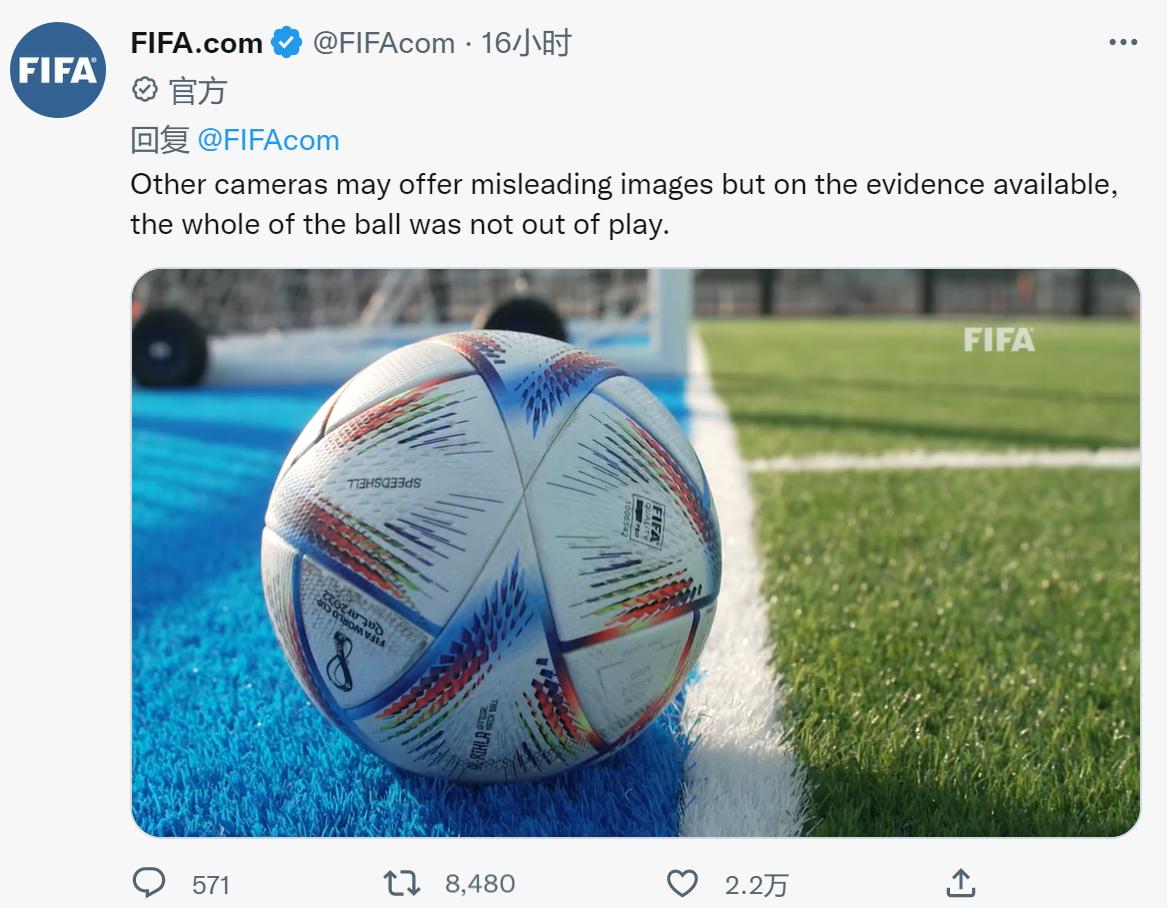Click the 2.2万 likes count
Screen dimensions: 1167x908
[757, 884]
